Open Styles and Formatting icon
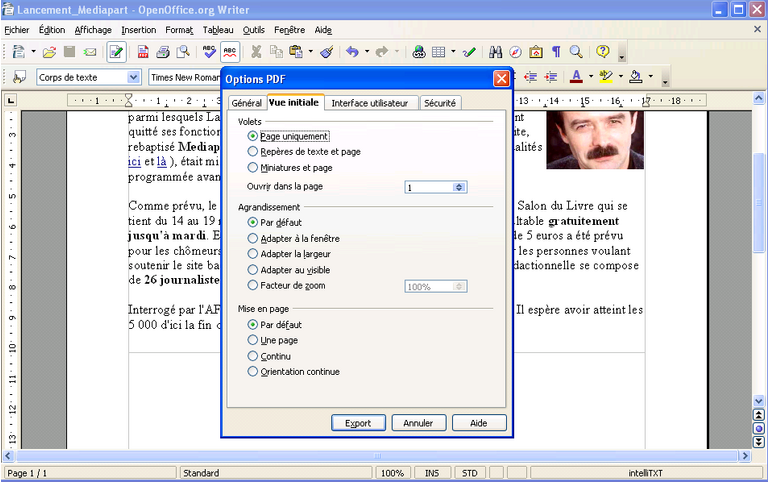This screenshot has height=482, width=768. pos(20,77)
